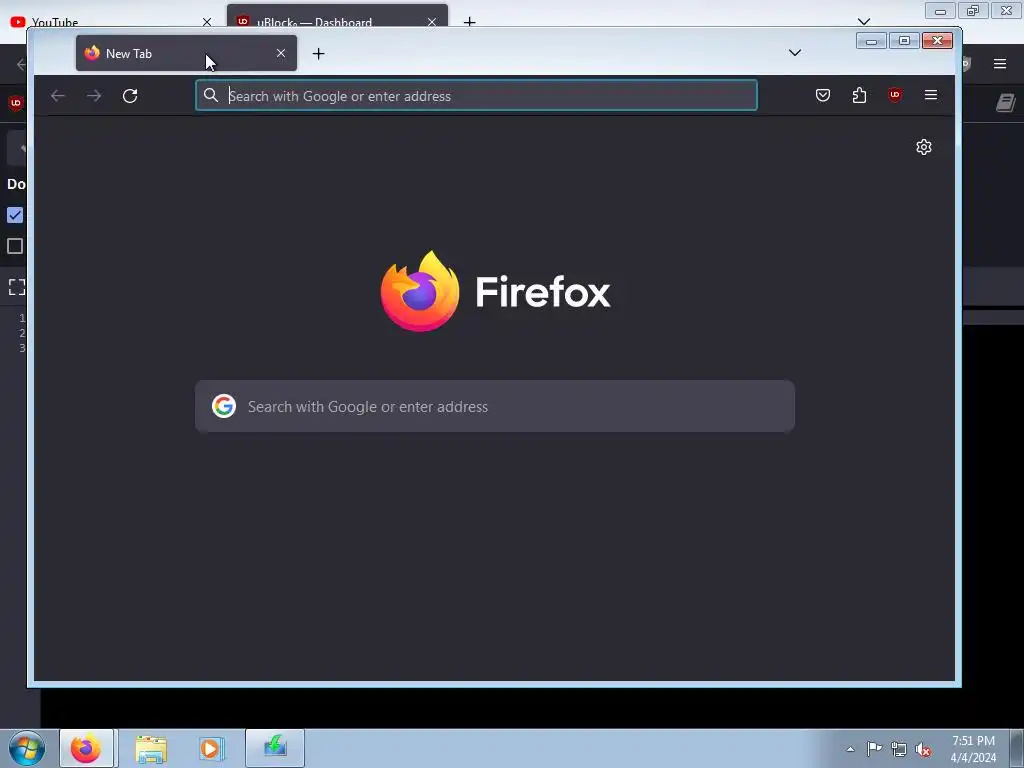Open uBlock Origin toolbar icon in front window

tap(895, 95)
